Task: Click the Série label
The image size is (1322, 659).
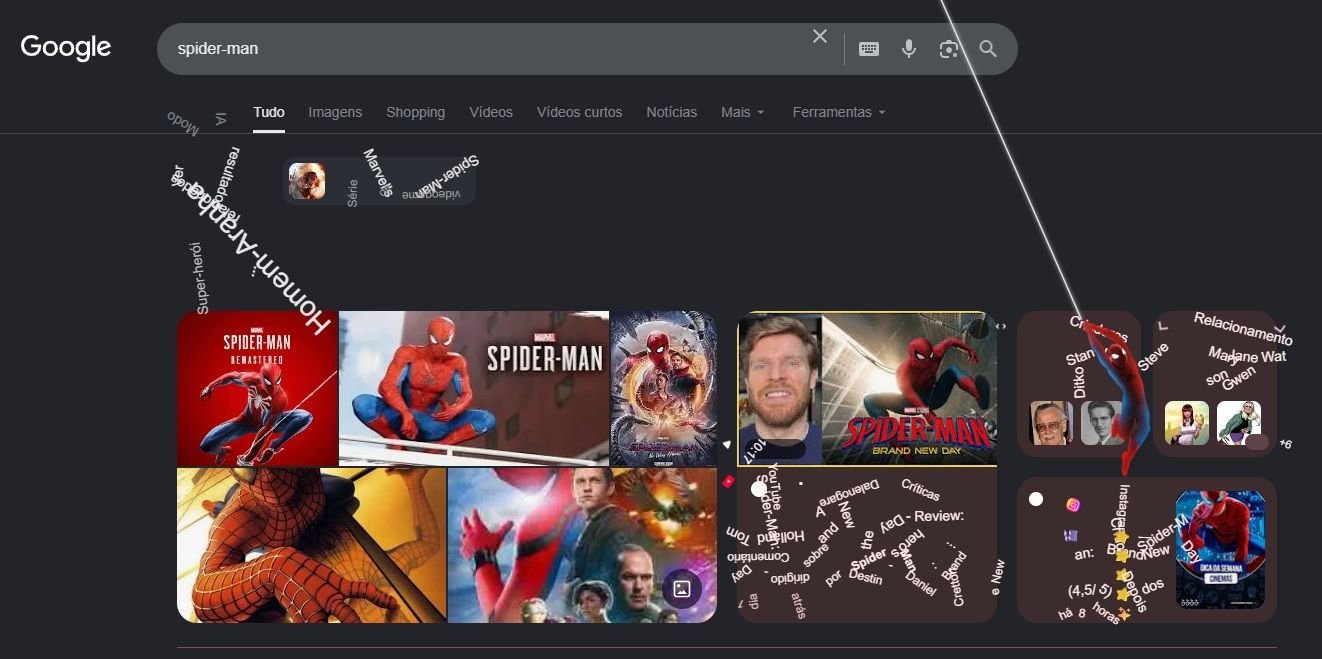Action: pos(352,194)
